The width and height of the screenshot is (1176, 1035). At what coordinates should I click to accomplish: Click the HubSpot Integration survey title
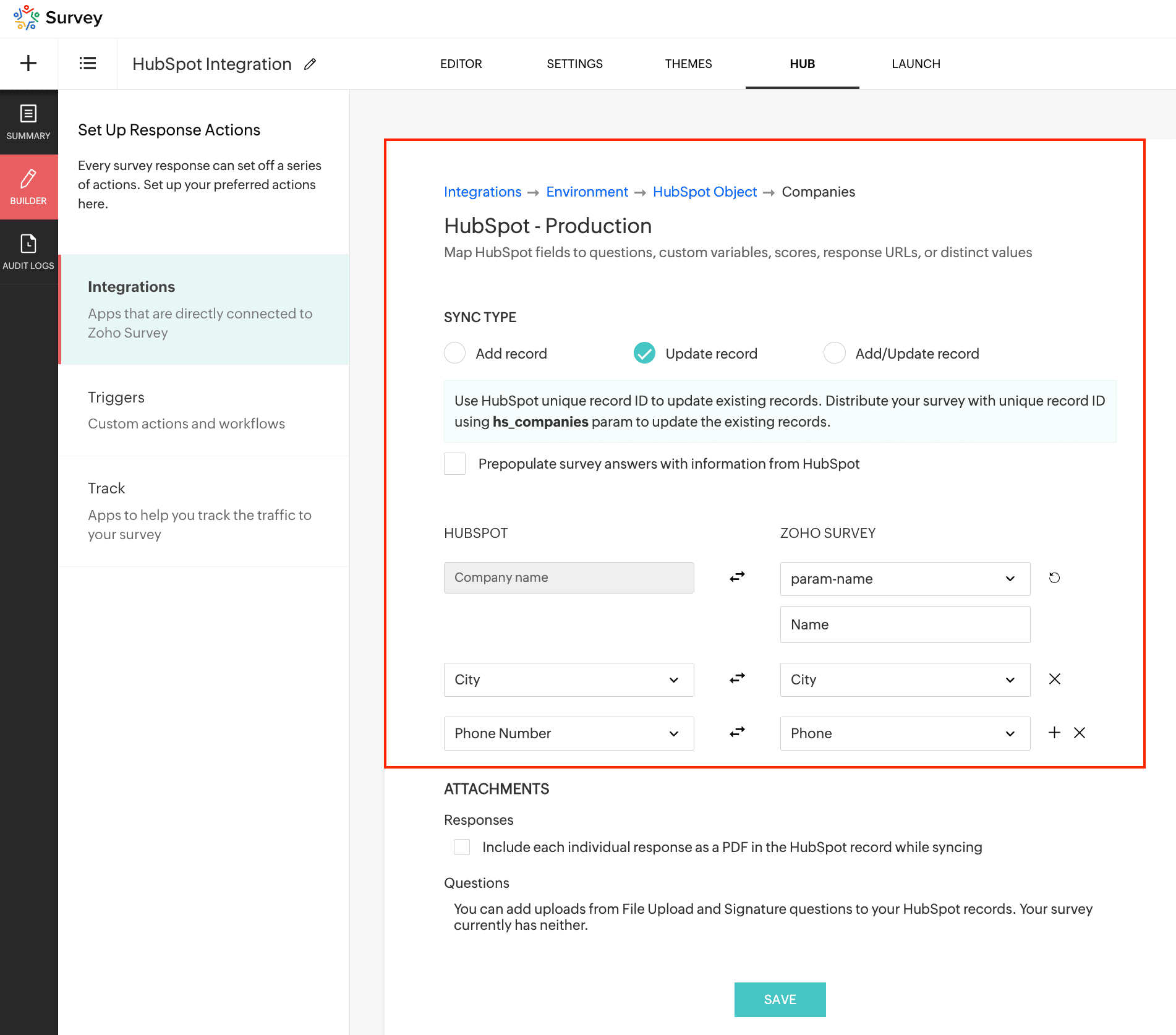click(212, 64)
